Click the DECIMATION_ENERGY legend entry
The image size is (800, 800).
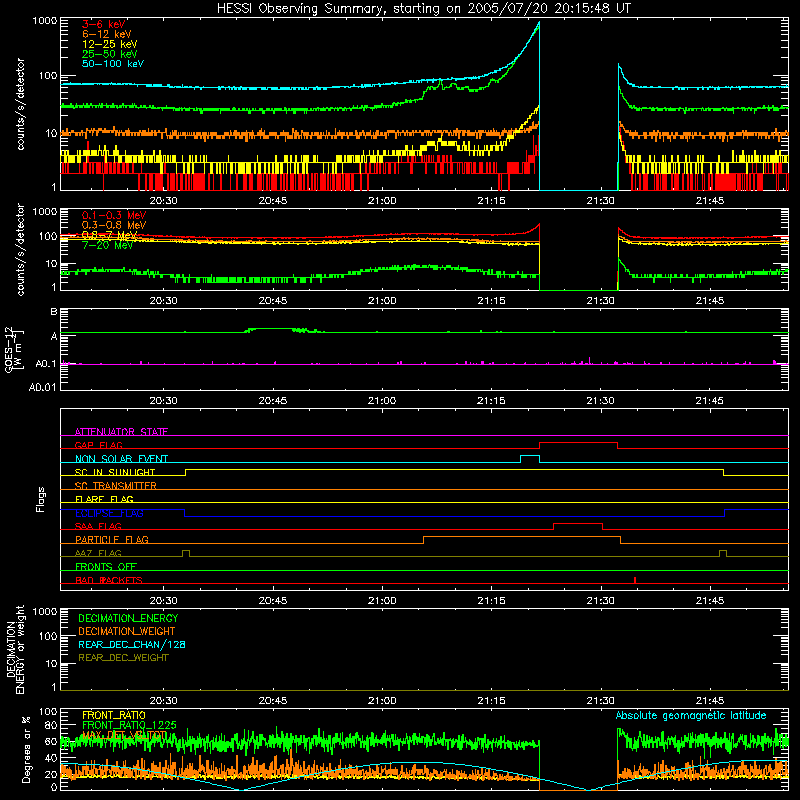click(128, 618)
